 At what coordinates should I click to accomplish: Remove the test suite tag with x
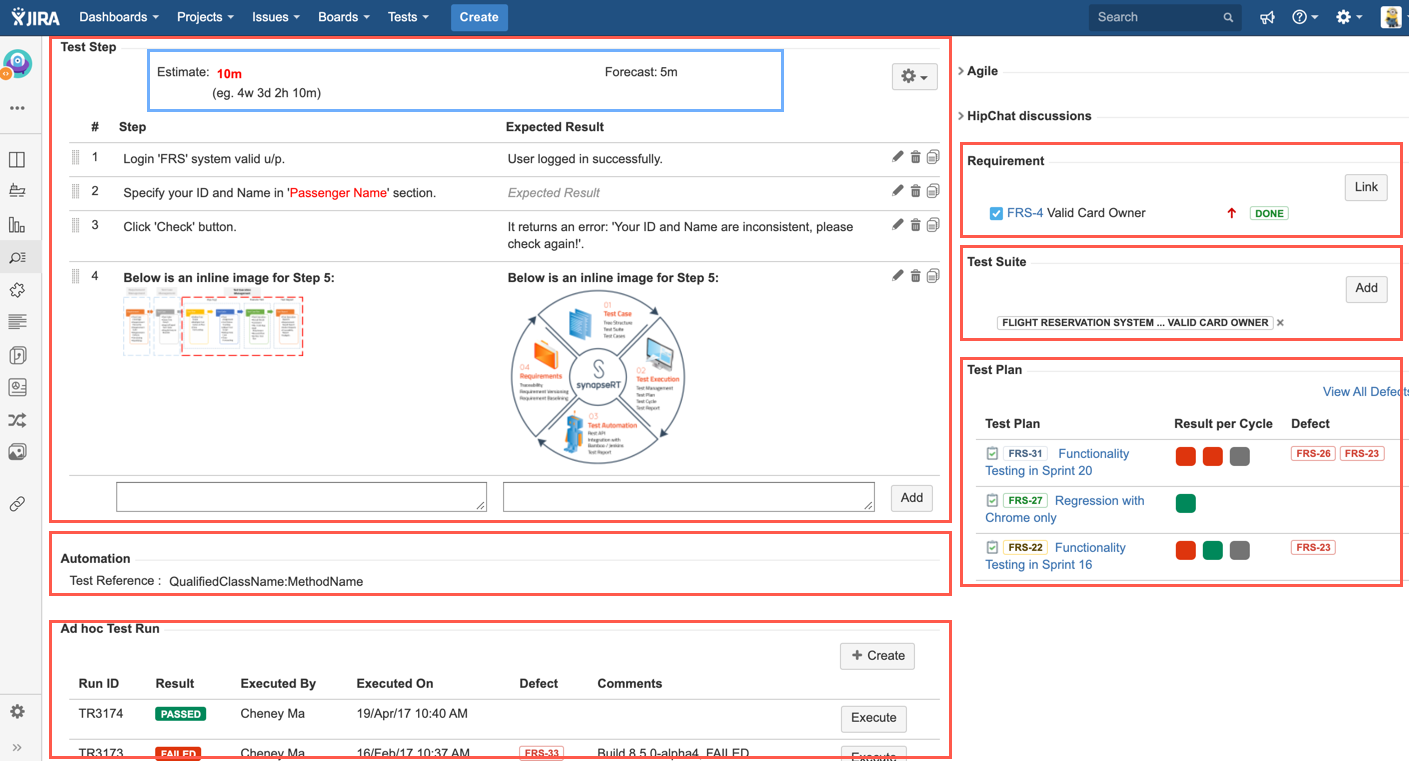coord(1280,323)
